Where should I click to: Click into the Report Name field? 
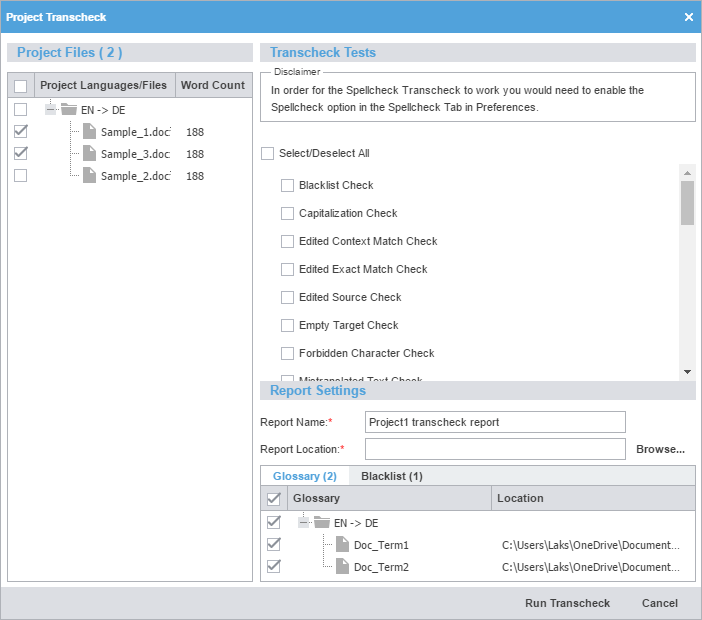495,422
